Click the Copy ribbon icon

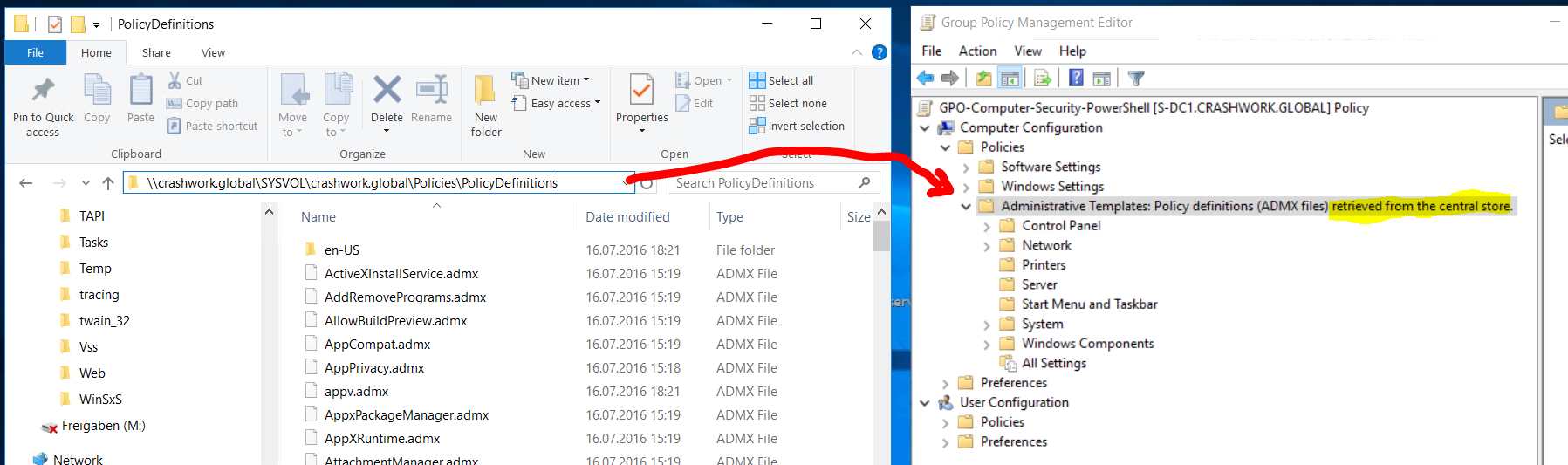pyautogui.click(x=97, y=90)
